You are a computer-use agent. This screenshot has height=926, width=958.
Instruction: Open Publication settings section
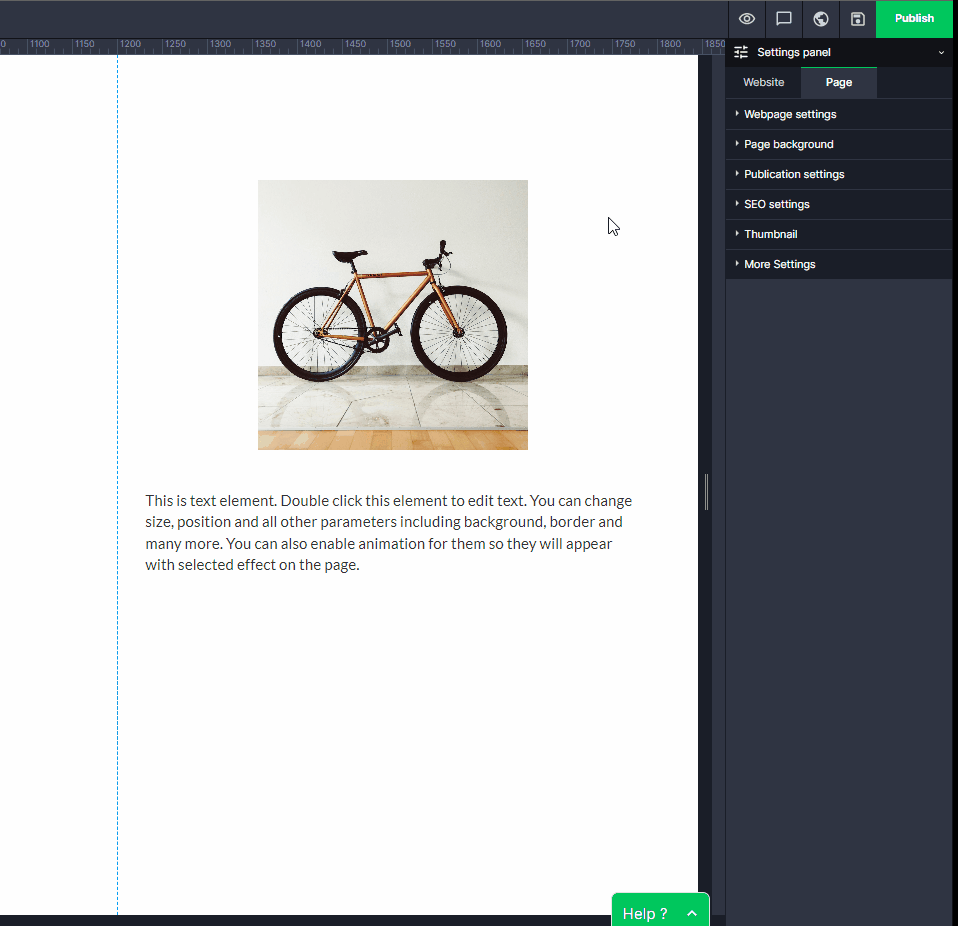(794, 174)
